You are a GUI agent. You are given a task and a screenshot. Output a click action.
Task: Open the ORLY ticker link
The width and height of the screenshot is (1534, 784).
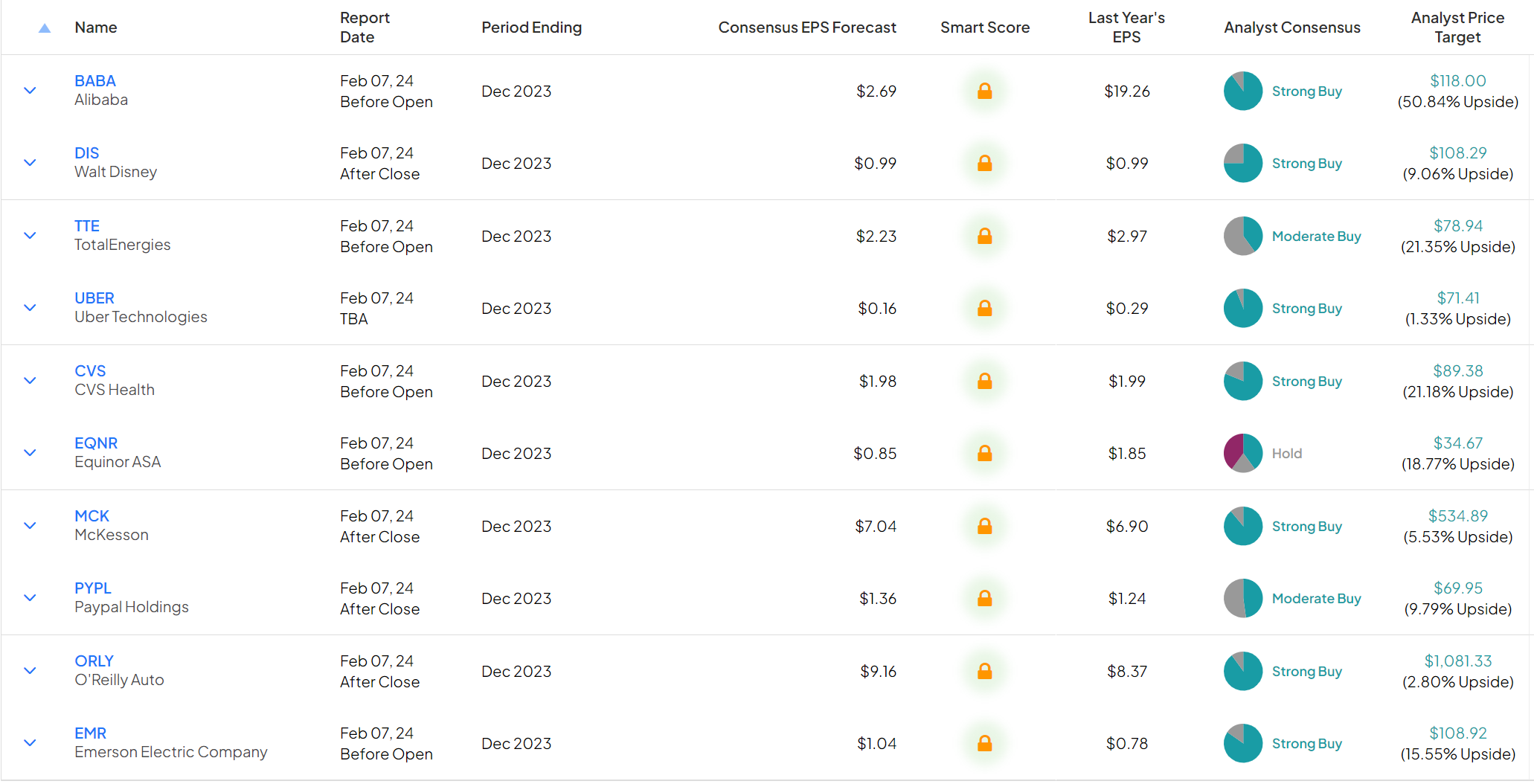94,661
